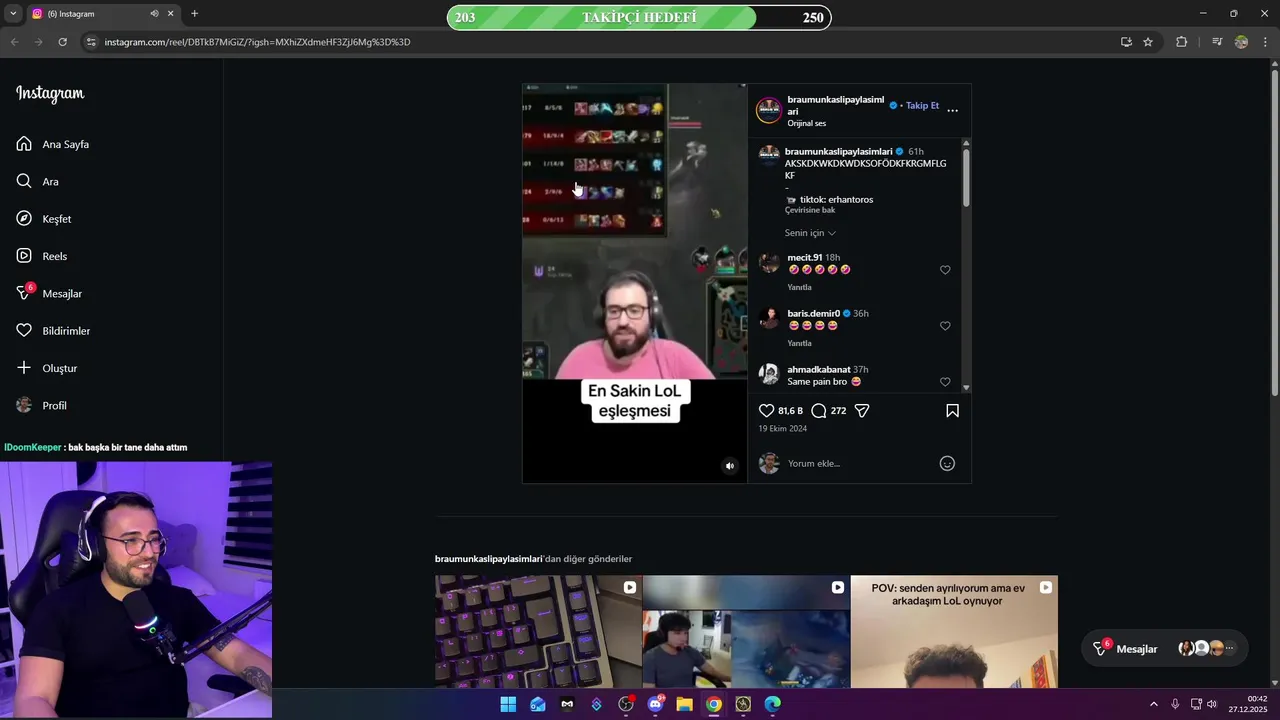Open clock showing 00:42
This screenshot has width=1280, height=720.
[1249, 704]
